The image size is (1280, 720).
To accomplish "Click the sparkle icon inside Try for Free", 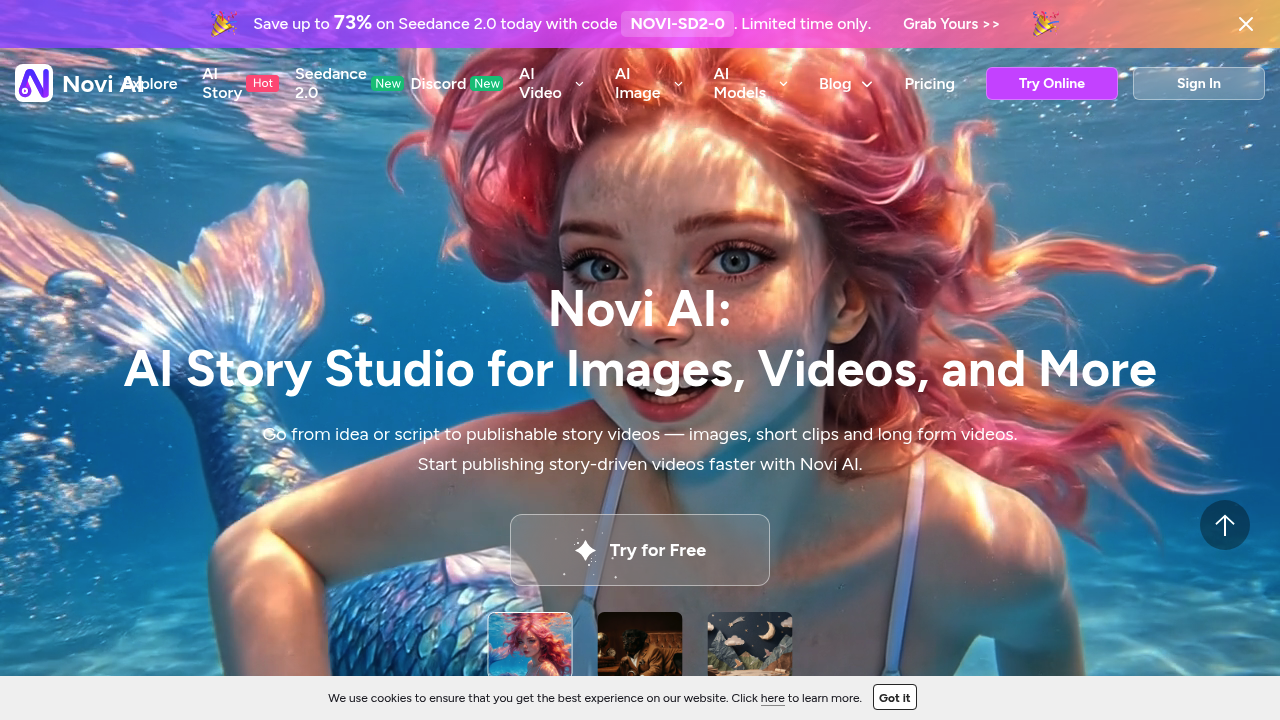I will 585,550.
